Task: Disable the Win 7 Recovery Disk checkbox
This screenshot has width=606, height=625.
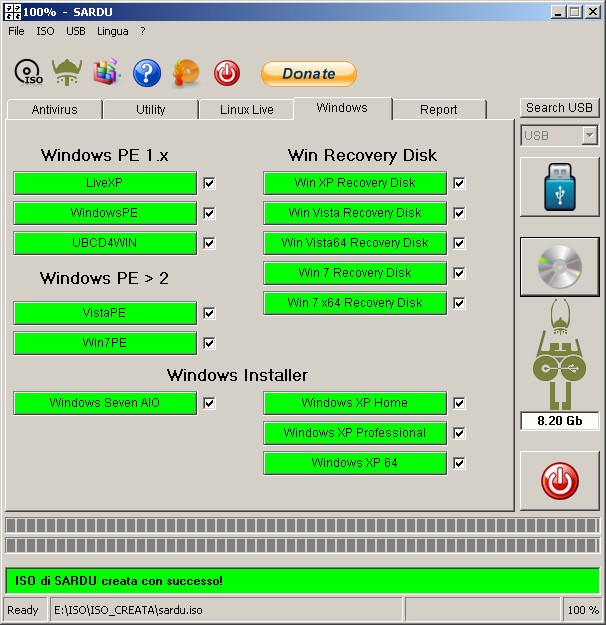Action: pos(459,273)
